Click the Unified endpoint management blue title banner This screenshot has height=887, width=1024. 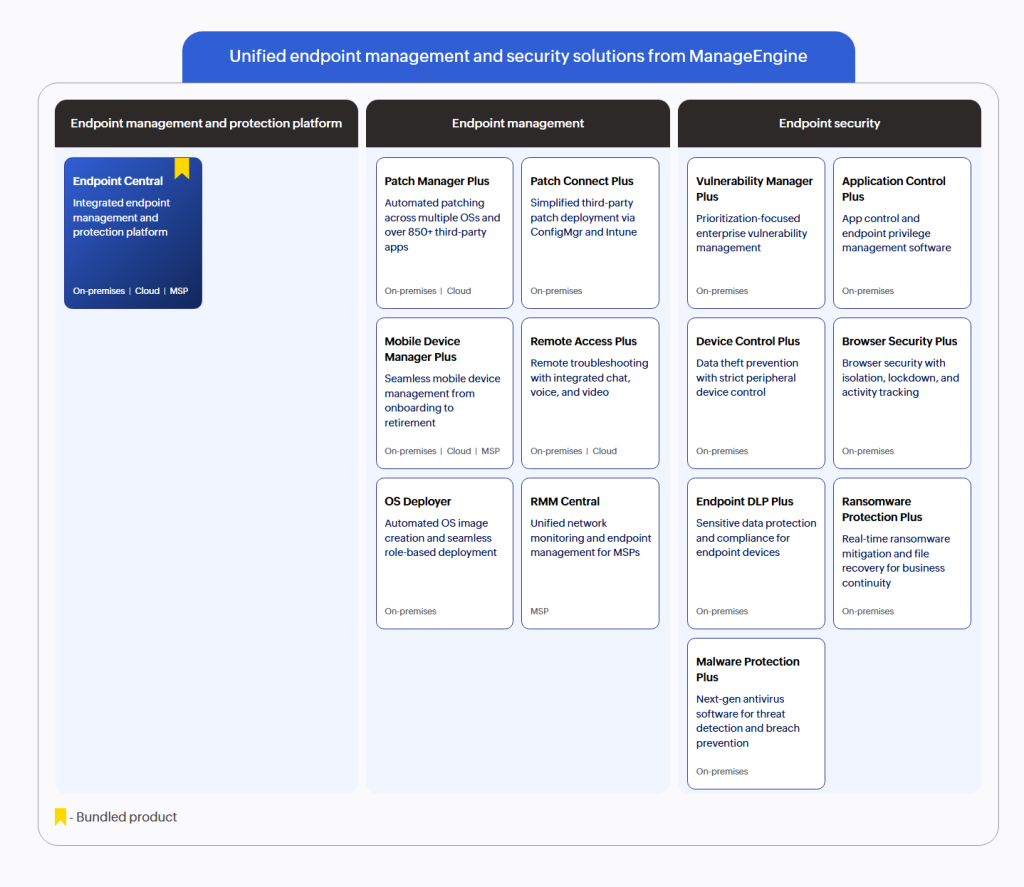[519, 57]
